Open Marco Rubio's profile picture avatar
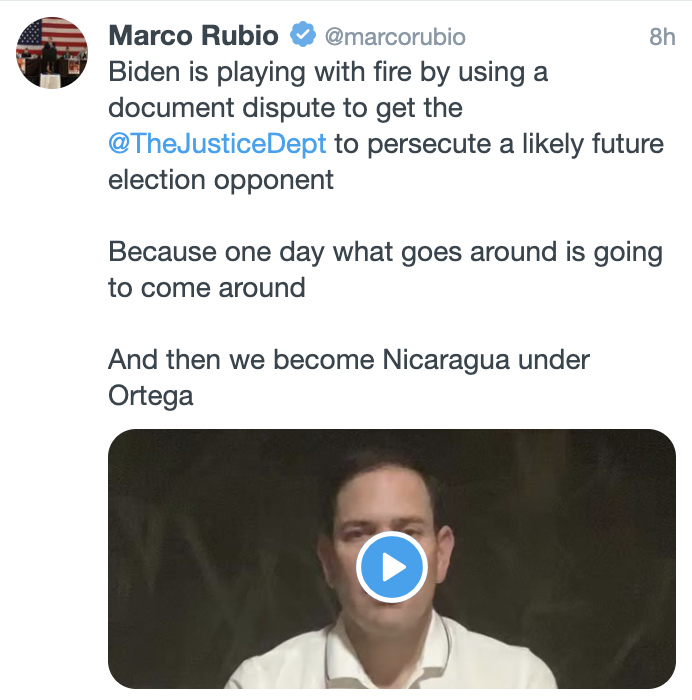The width and height of the screenshot is (692, 700). click(52, 53)
